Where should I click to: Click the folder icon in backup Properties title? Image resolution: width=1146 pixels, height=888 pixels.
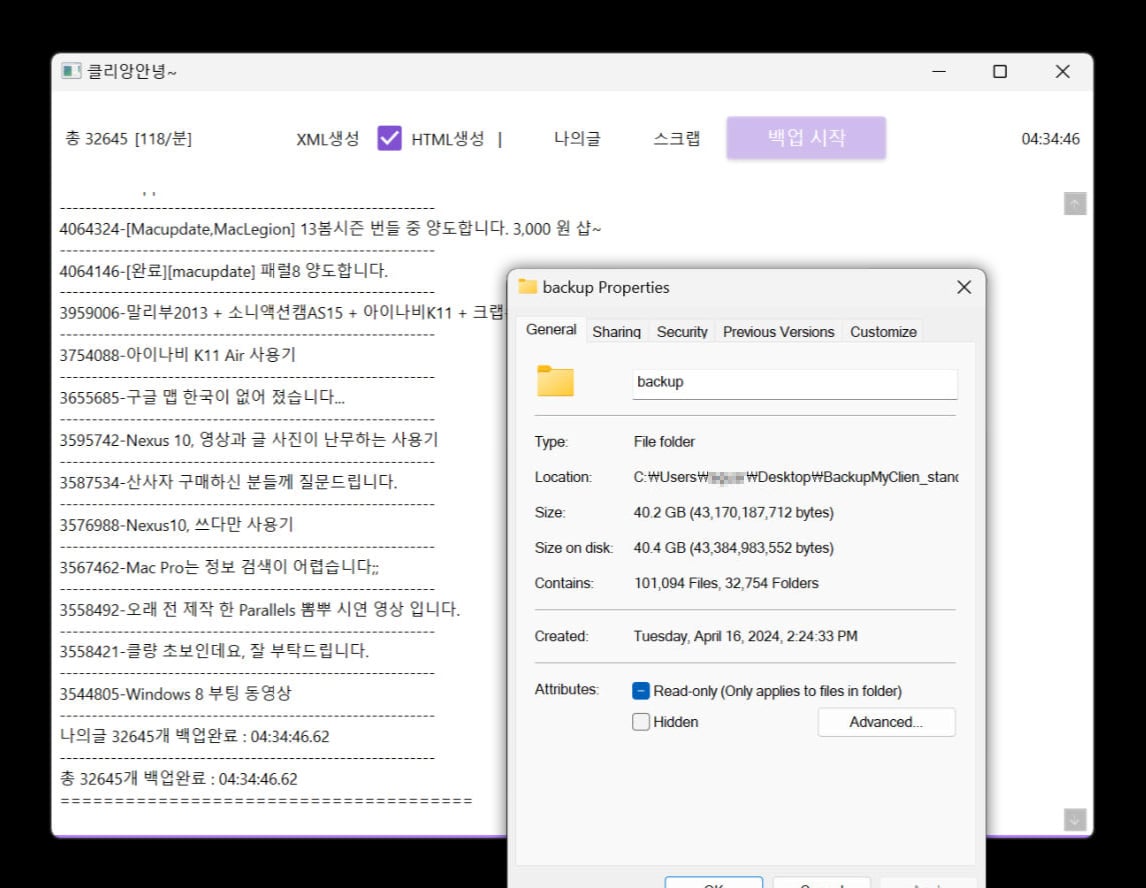(527, 286)
